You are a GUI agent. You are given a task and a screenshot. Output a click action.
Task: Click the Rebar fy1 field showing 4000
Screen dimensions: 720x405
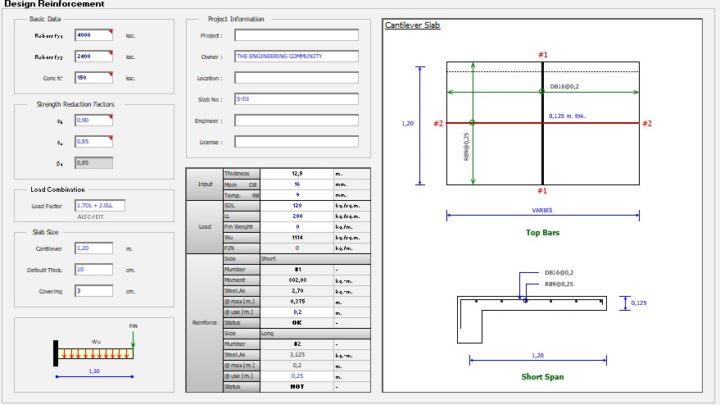pos(94,35)
